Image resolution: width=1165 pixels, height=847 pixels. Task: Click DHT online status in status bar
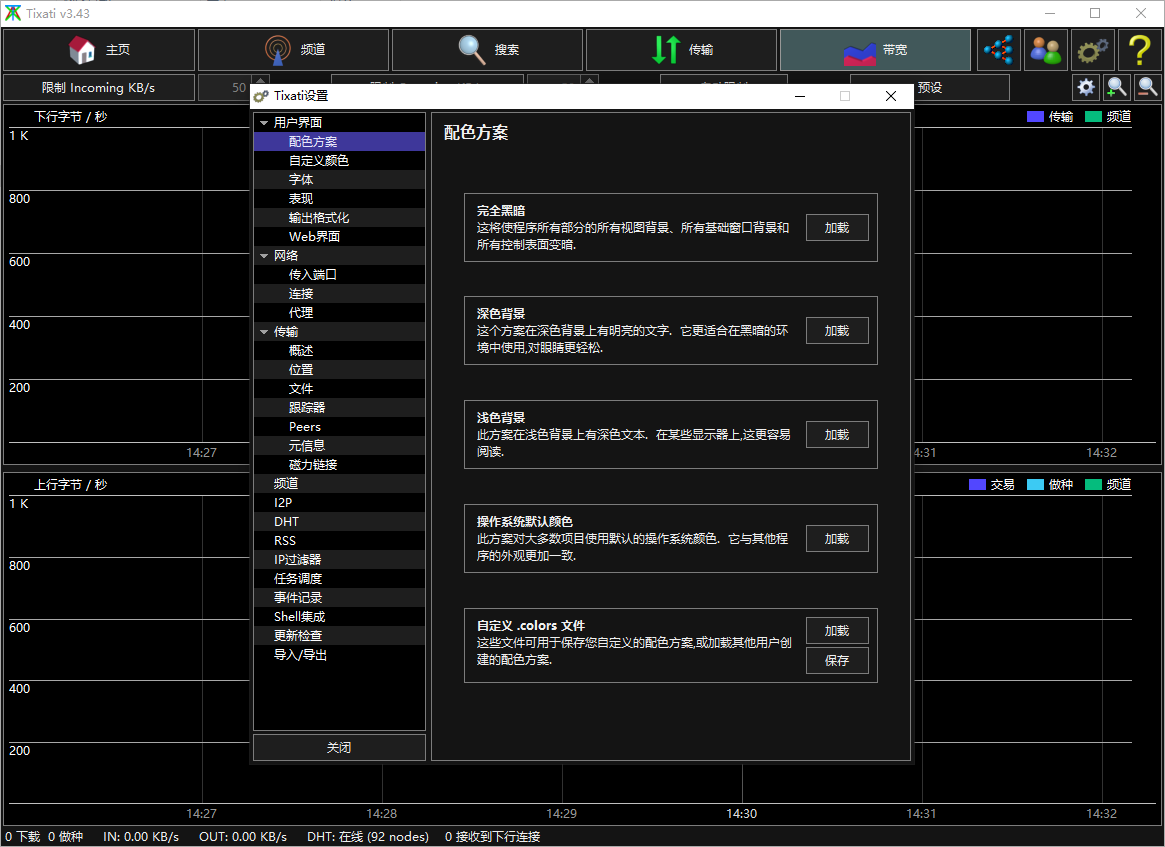(x=368, y=837)
